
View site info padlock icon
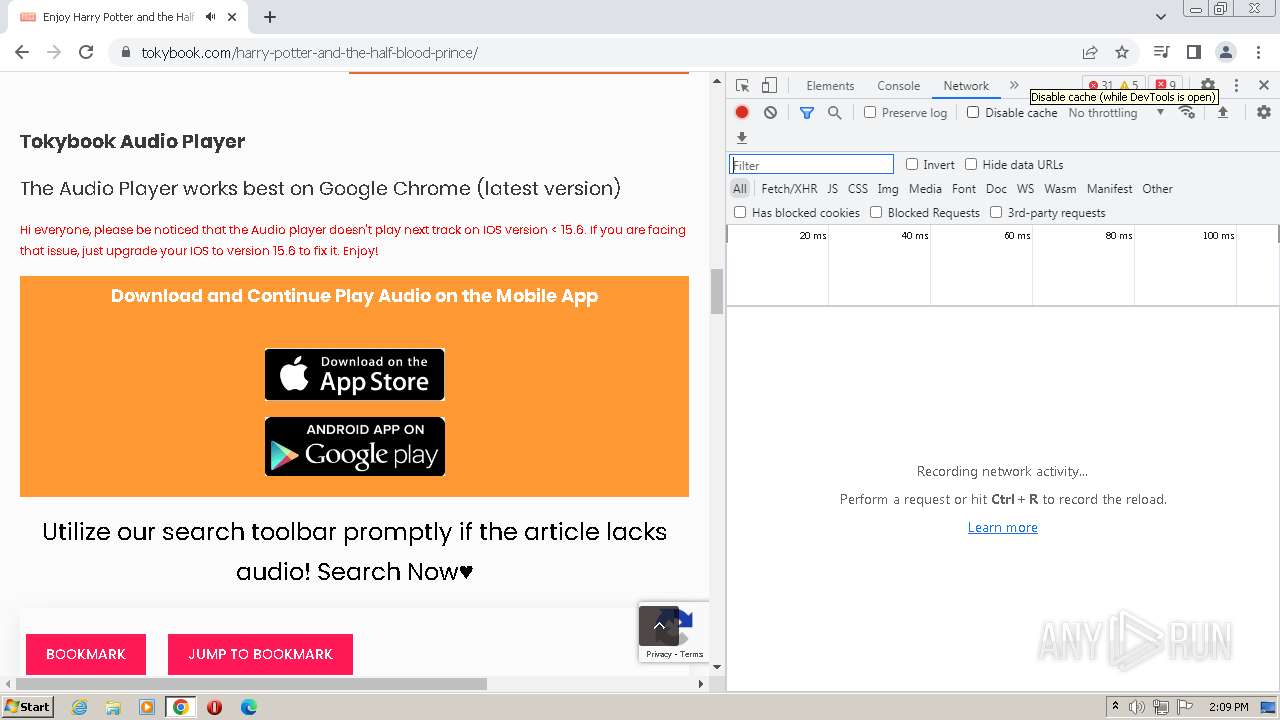point(126,52)
